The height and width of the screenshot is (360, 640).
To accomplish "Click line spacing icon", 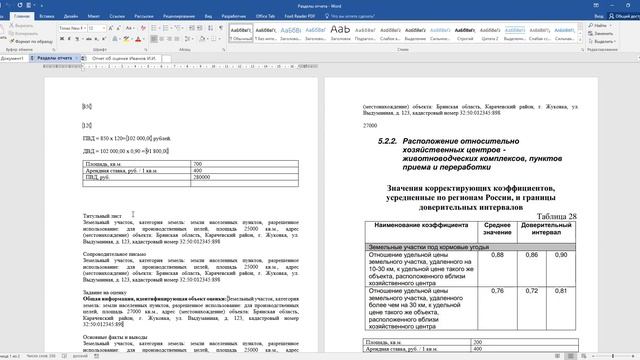I will click(188, 39).
